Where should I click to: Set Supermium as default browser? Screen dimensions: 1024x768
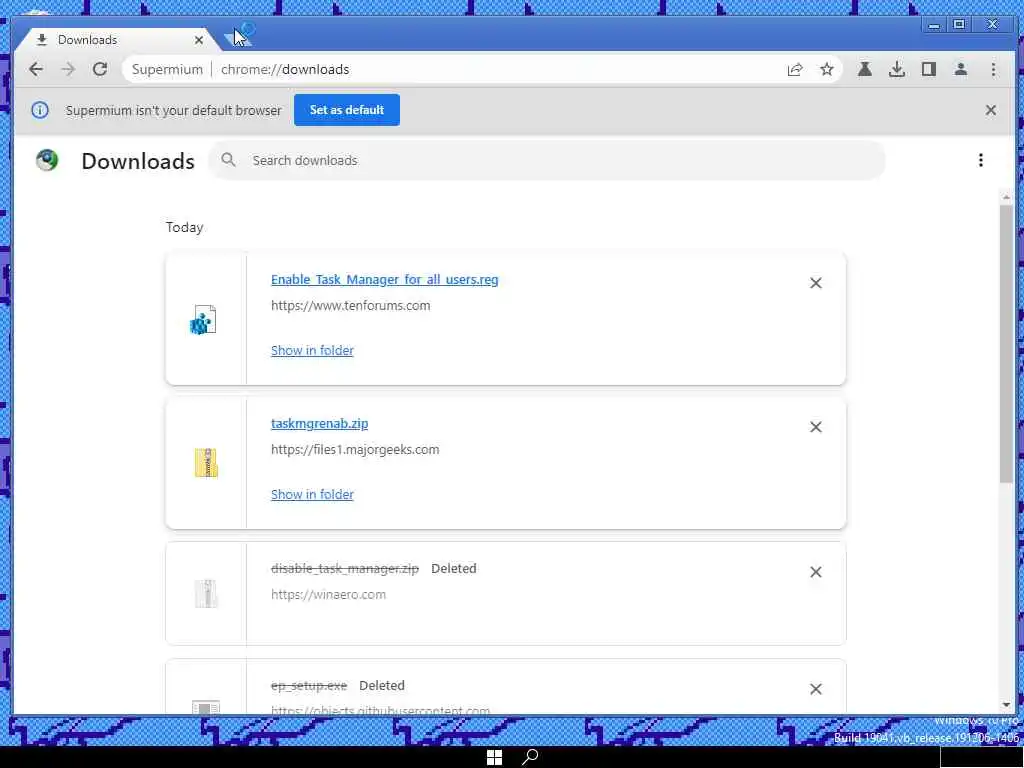[x=347, y=110]
